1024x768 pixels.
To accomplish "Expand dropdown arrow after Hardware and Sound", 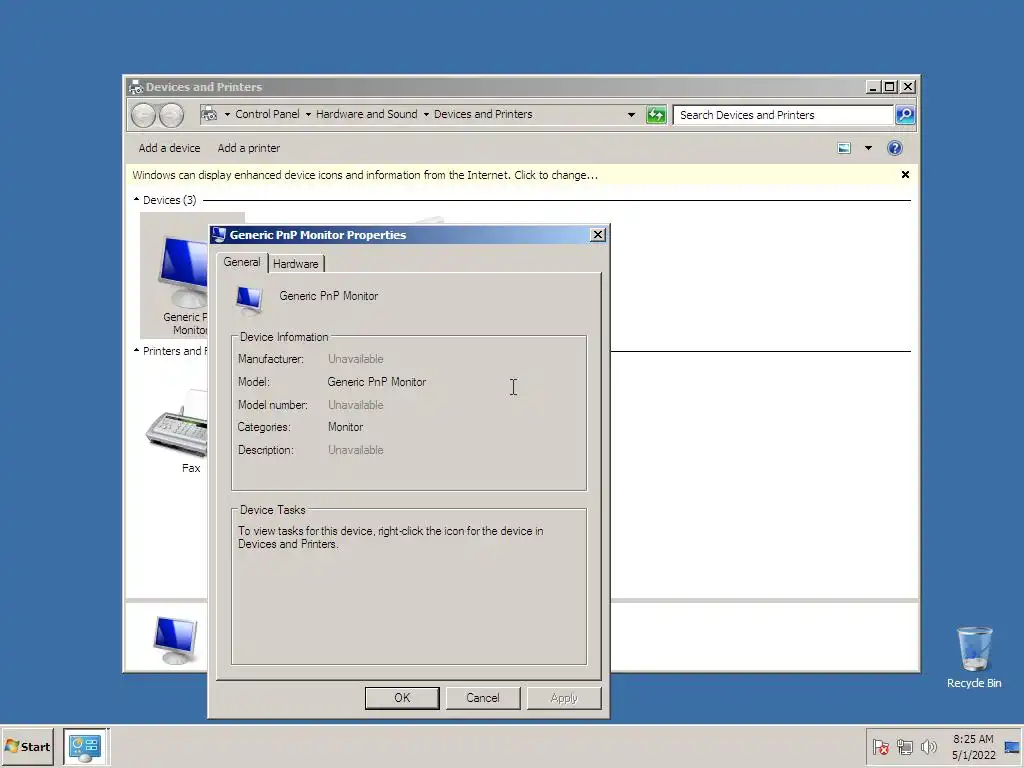I will 426,114.
